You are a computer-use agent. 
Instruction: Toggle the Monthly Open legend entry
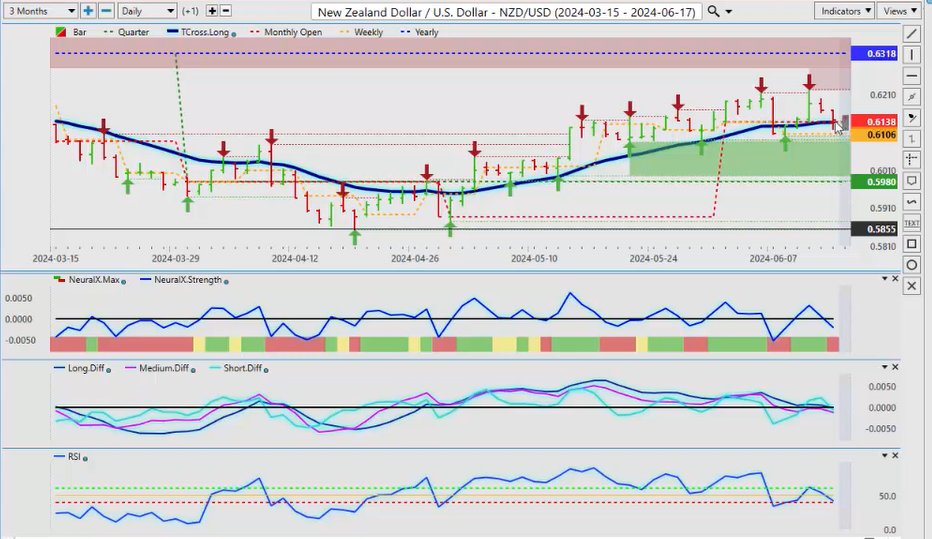[x=292, y=32]
